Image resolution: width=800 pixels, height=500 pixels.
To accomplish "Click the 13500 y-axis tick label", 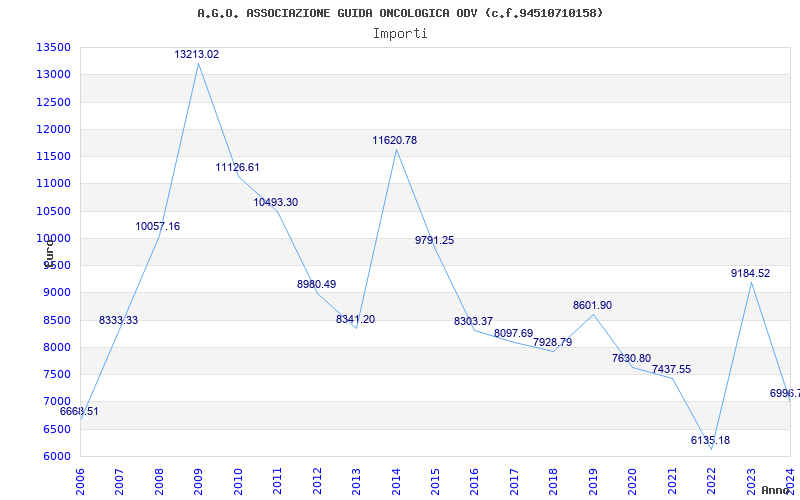I will tap(54, 47).
